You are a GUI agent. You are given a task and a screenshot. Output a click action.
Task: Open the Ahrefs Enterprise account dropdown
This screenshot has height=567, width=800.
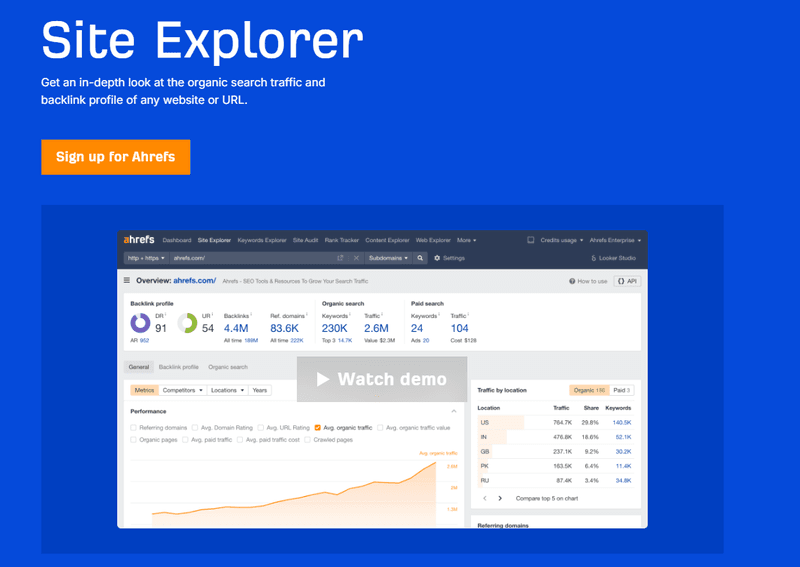(615, 240)
